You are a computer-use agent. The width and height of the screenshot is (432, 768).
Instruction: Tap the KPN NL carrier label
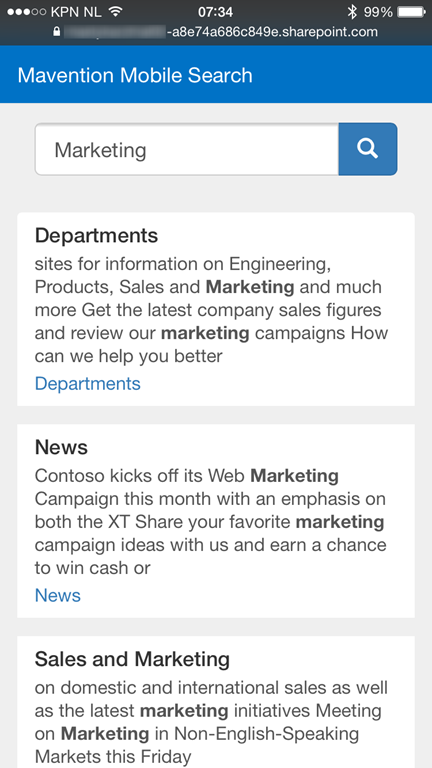click(x=76, y=12)
